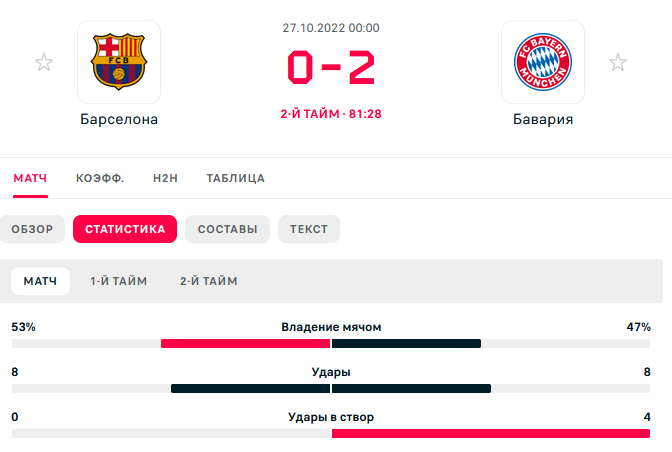Click the Barcelona club crest

119,62
